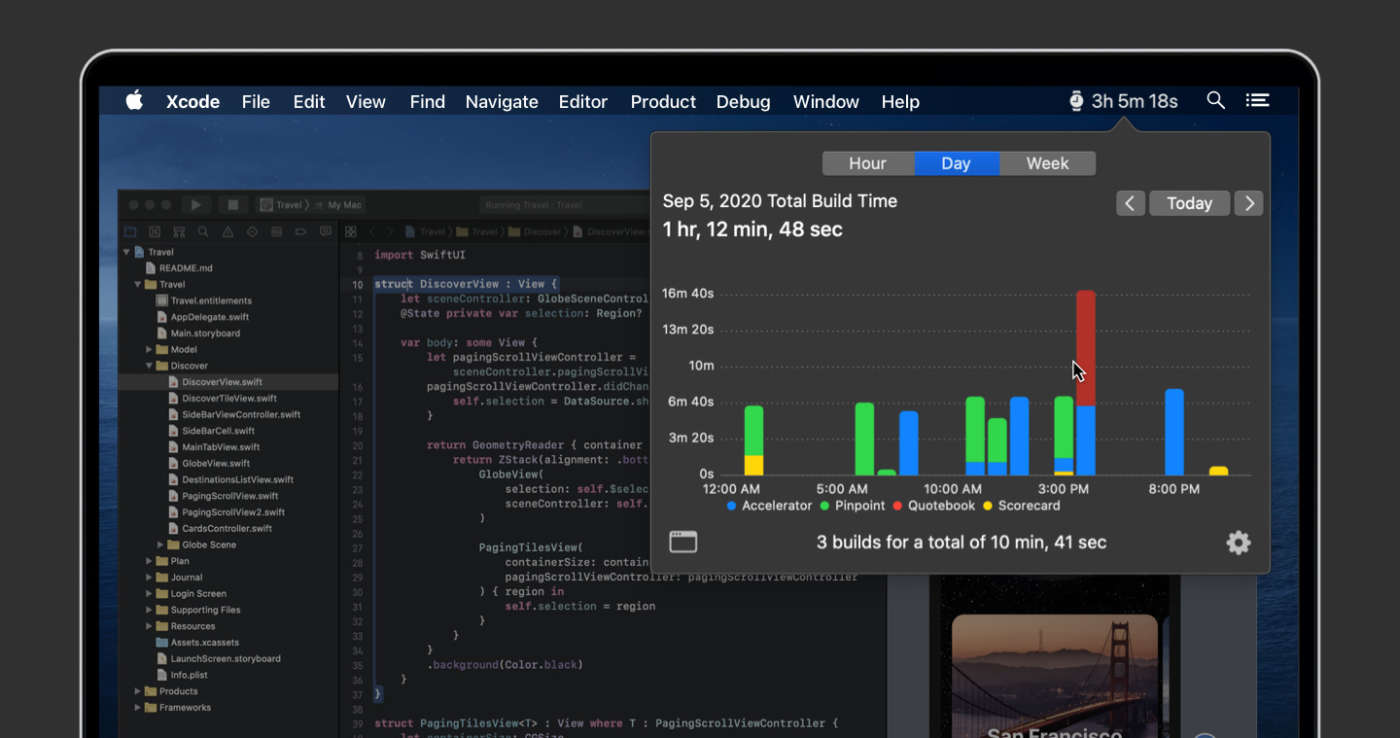Image resolution: width=1400 pixels, height=738 pixels.
Task: Click the build timer stopwatch in menu bar
Action: coord(1077,101)
